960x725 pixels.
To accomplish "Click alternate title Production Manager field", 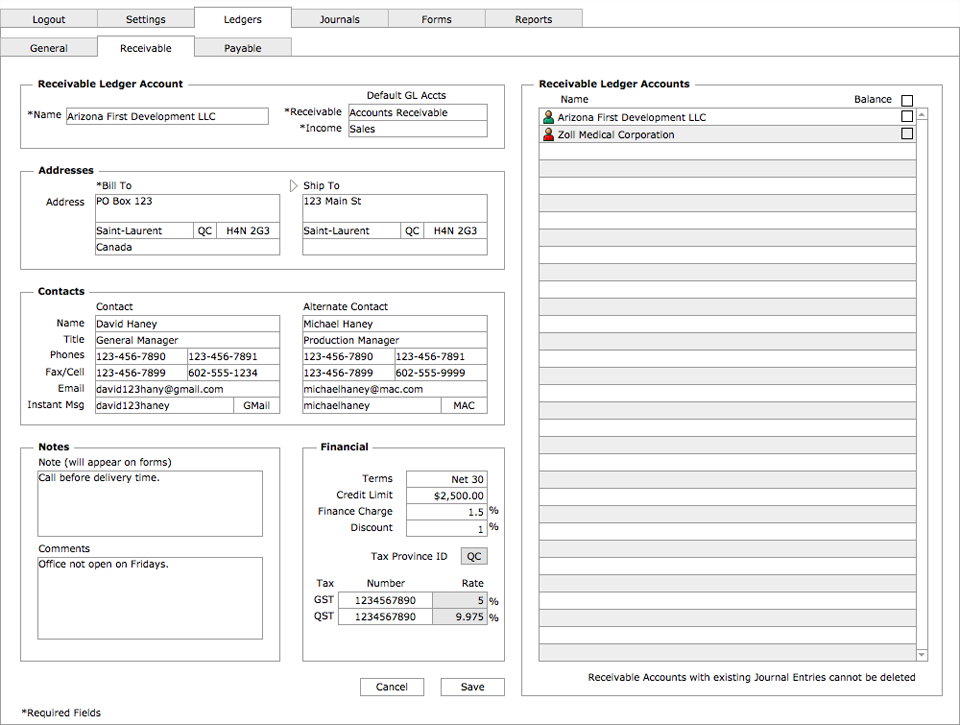I will (x=395, y=340).
